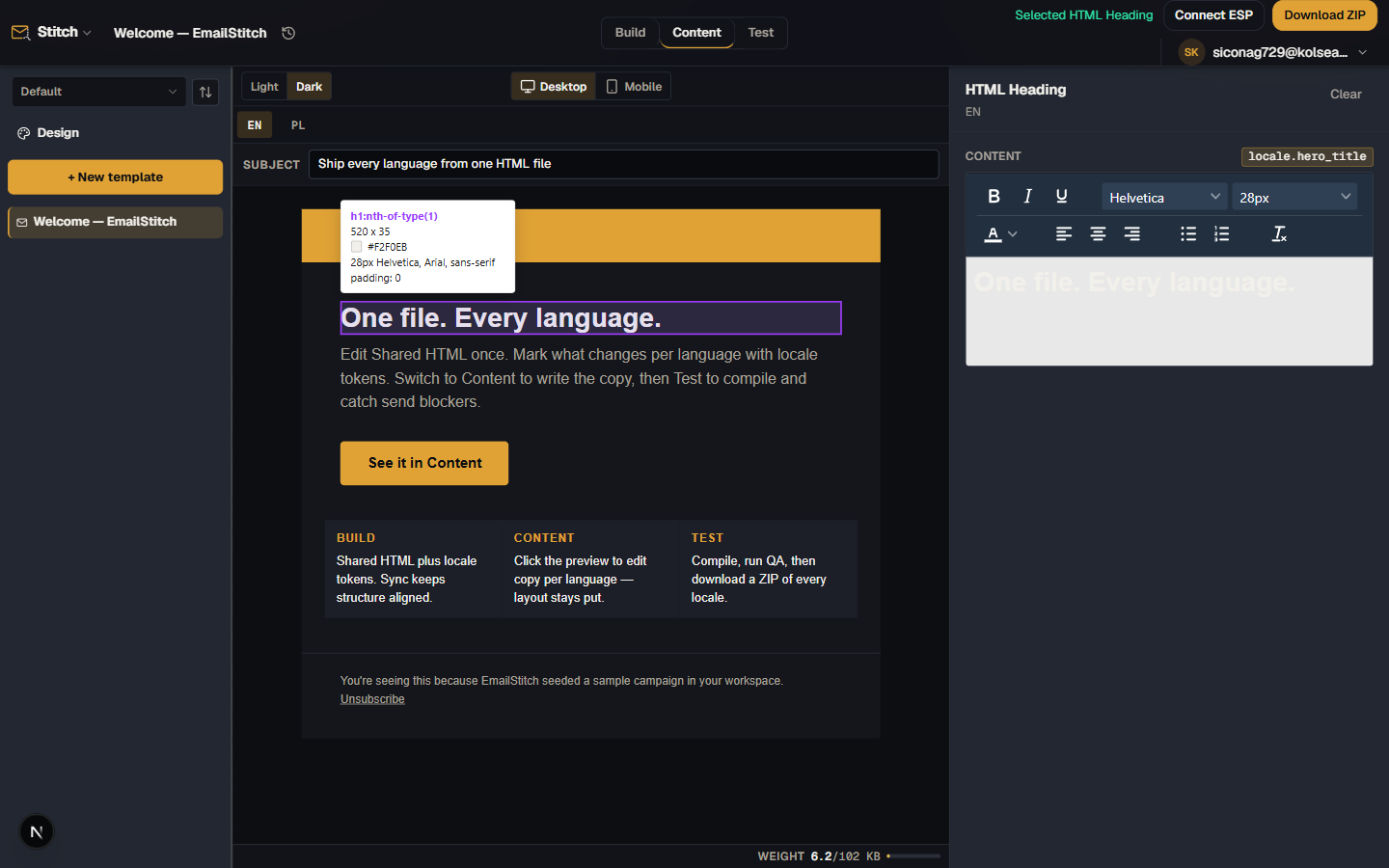This screenshot has width=1389, height=868.
Task: Open the Build tab
Action: 631,33
